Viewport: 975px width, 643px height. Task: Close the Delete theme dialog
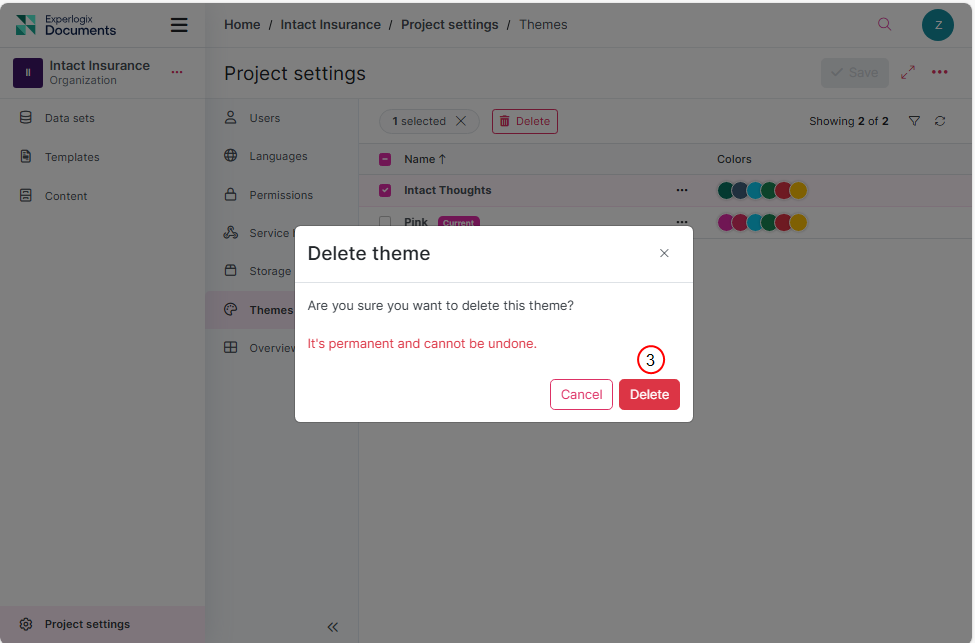[x=664, y=253]
